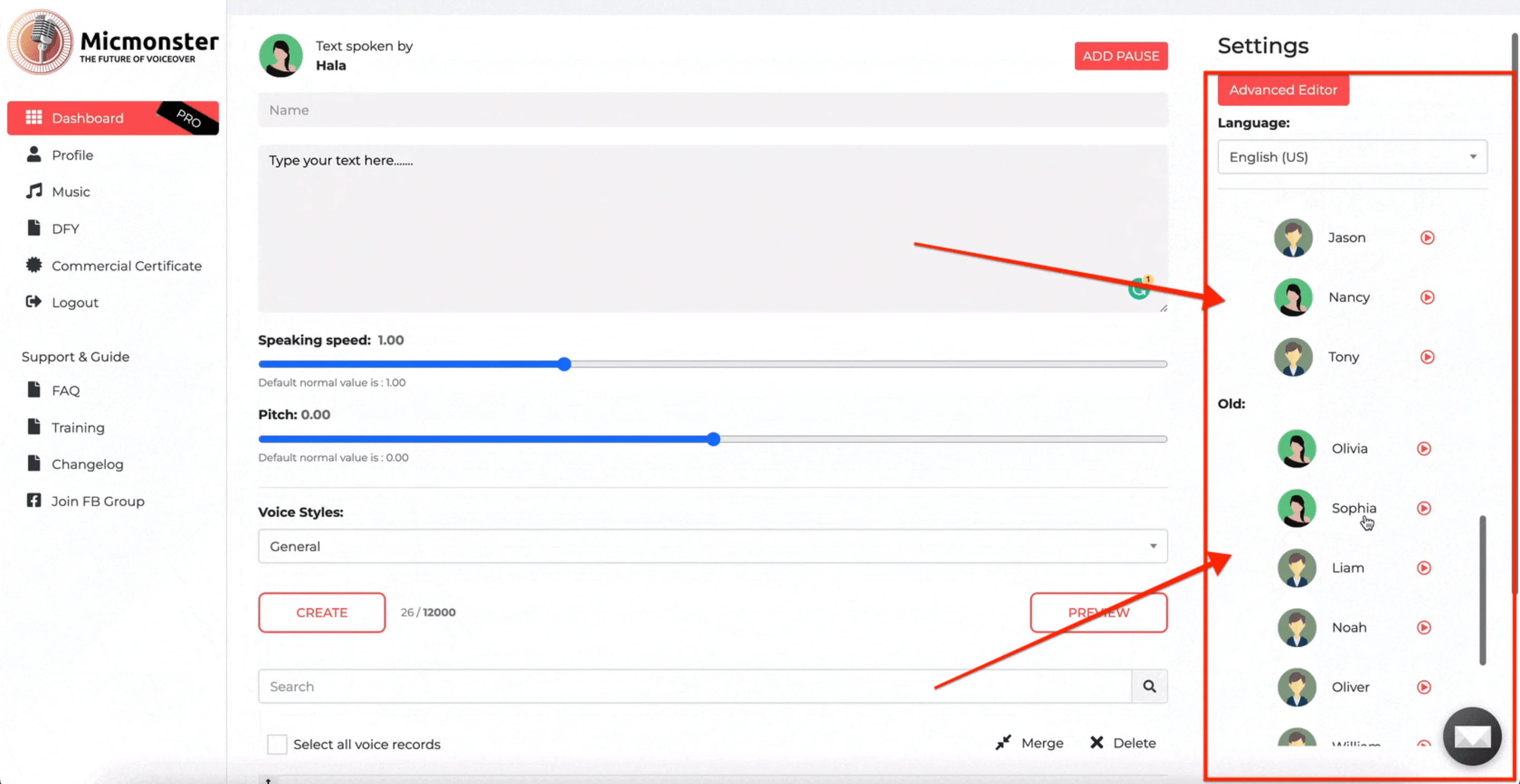
Task: Click the Merge arrows icon
Action: 1003,743
